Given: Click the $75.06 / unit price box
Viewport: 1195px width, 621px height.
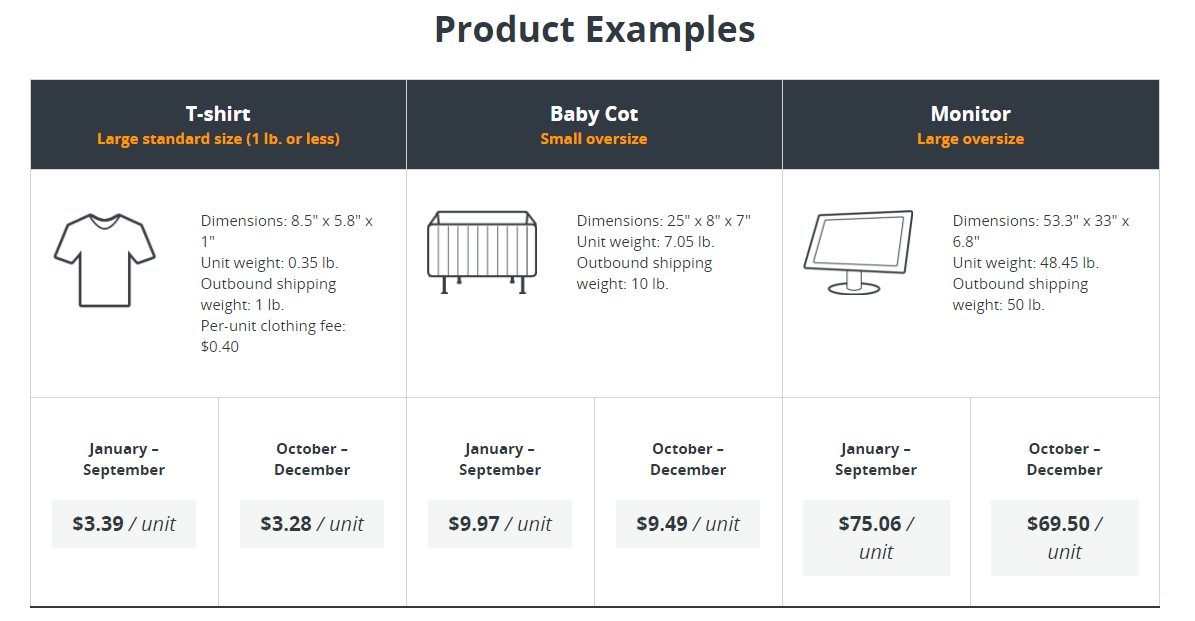Looking at the screenshot, I should click(876, 537).
